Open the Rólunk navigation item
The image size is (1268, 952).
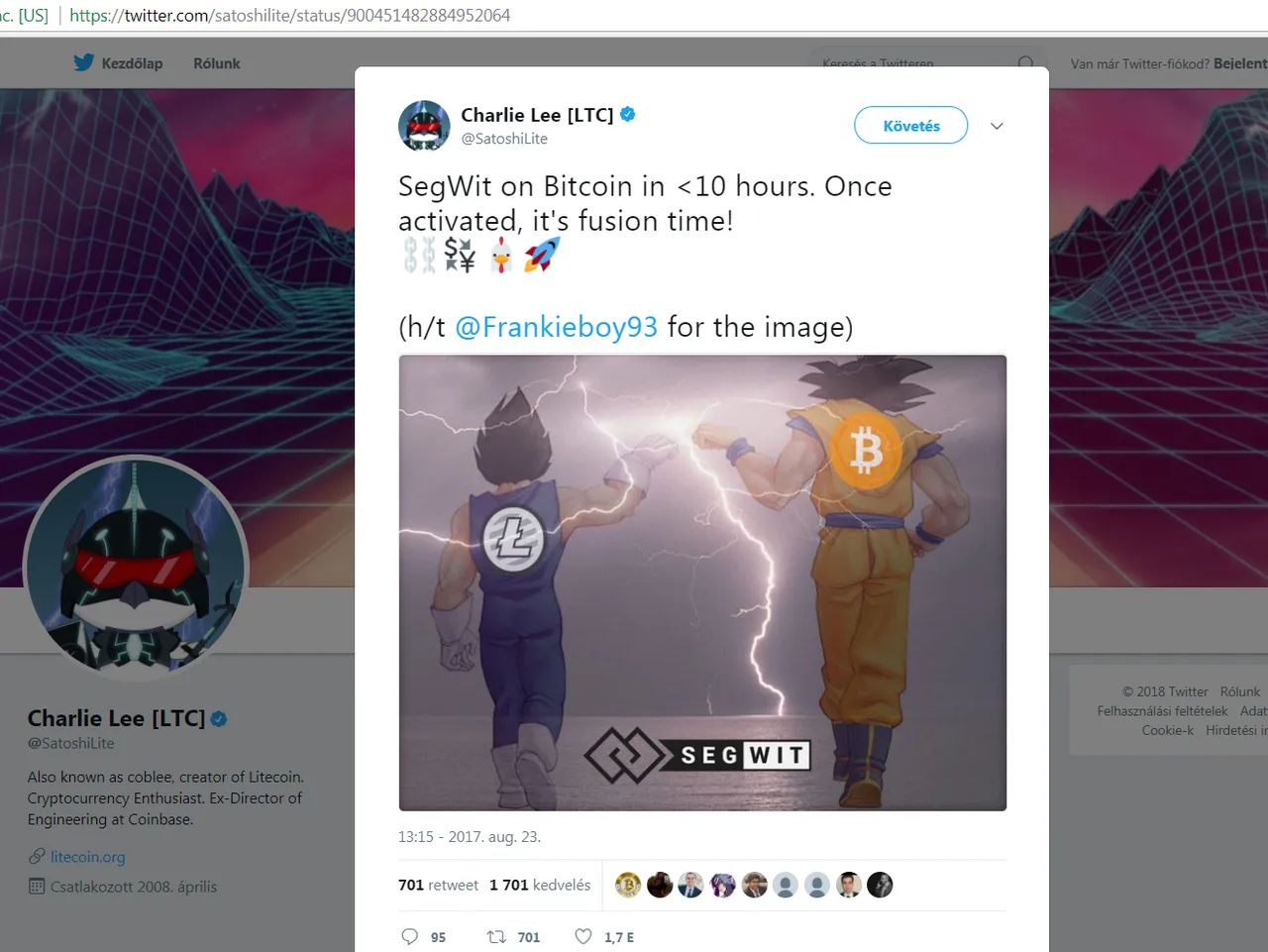coord(217,63)
